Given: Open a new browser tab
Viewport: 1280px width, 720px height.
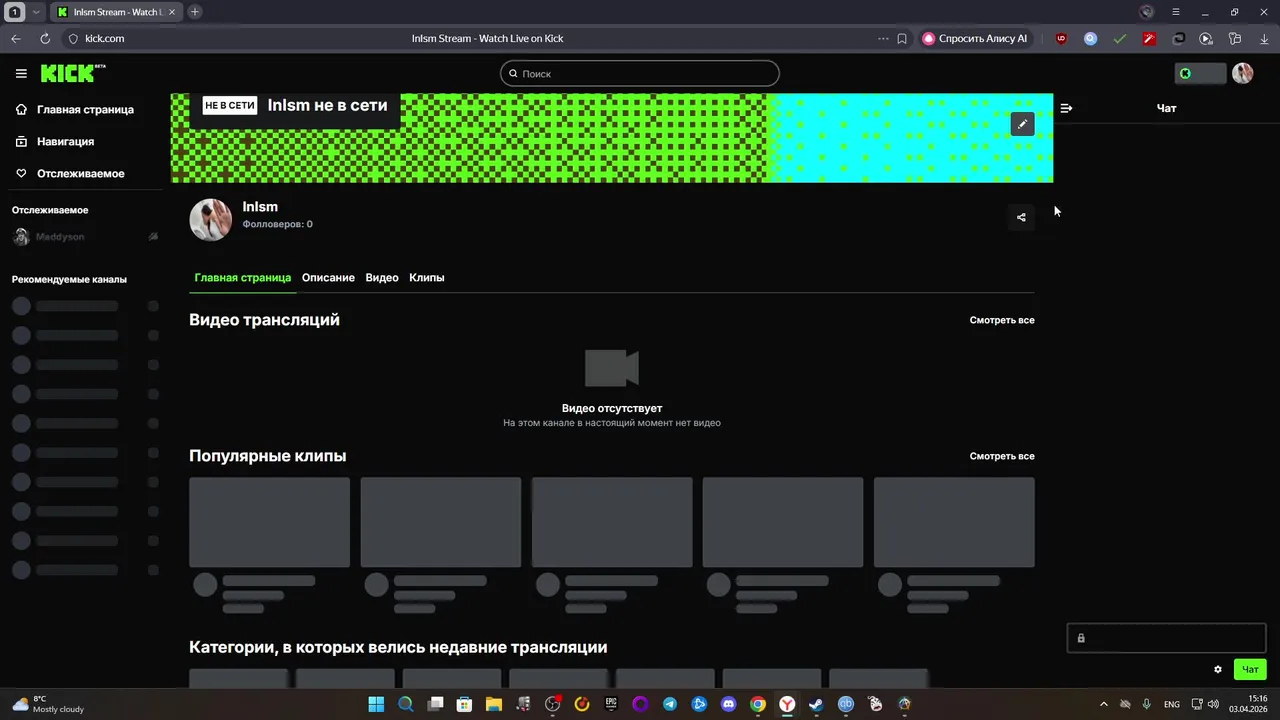Looking at the screenshot, I should tap(195, 12).
